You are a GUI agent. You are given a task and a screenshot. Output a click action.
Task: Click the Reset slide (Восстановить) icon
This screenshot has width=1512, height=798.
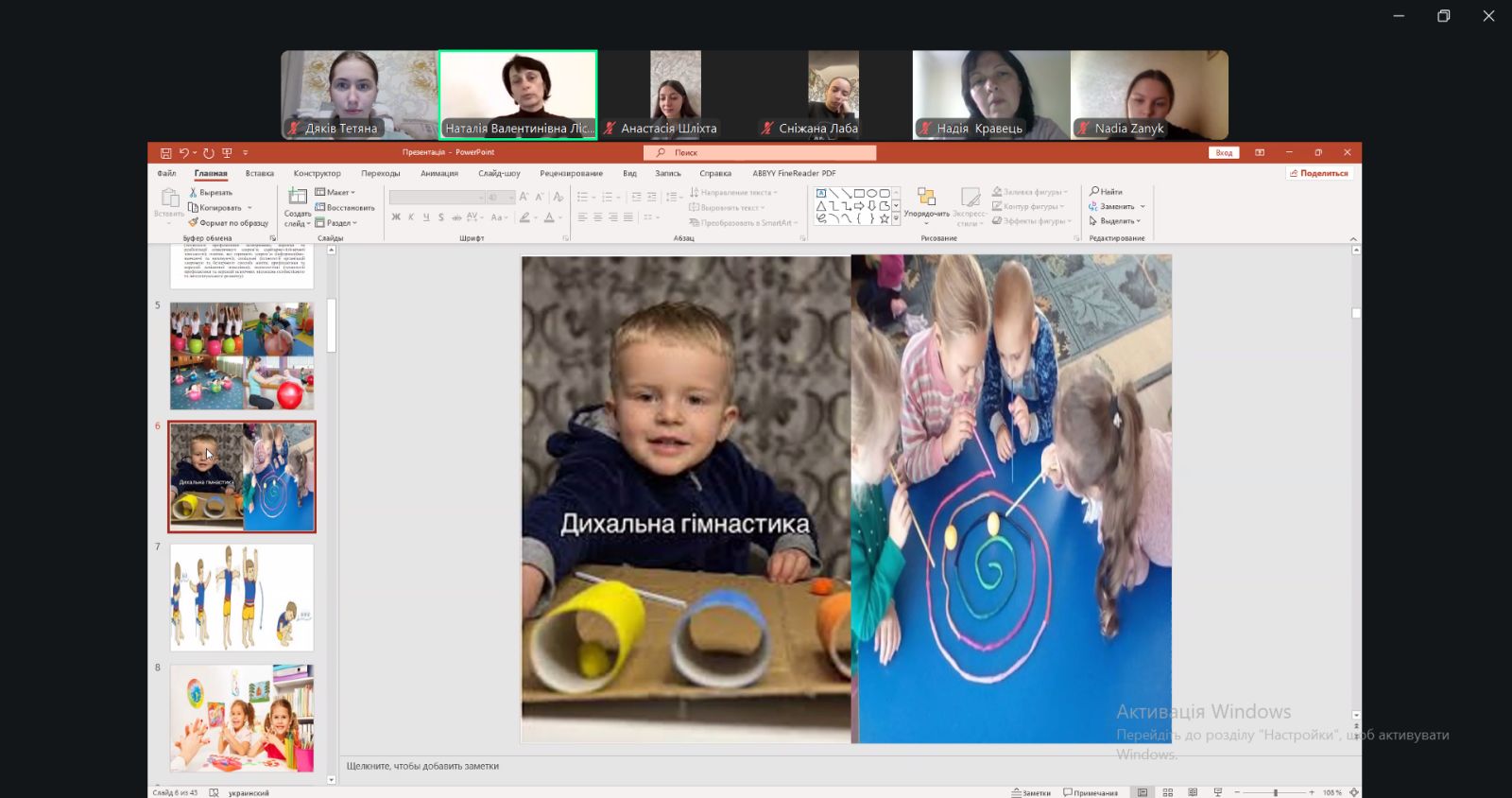click(x=320, y=207)
